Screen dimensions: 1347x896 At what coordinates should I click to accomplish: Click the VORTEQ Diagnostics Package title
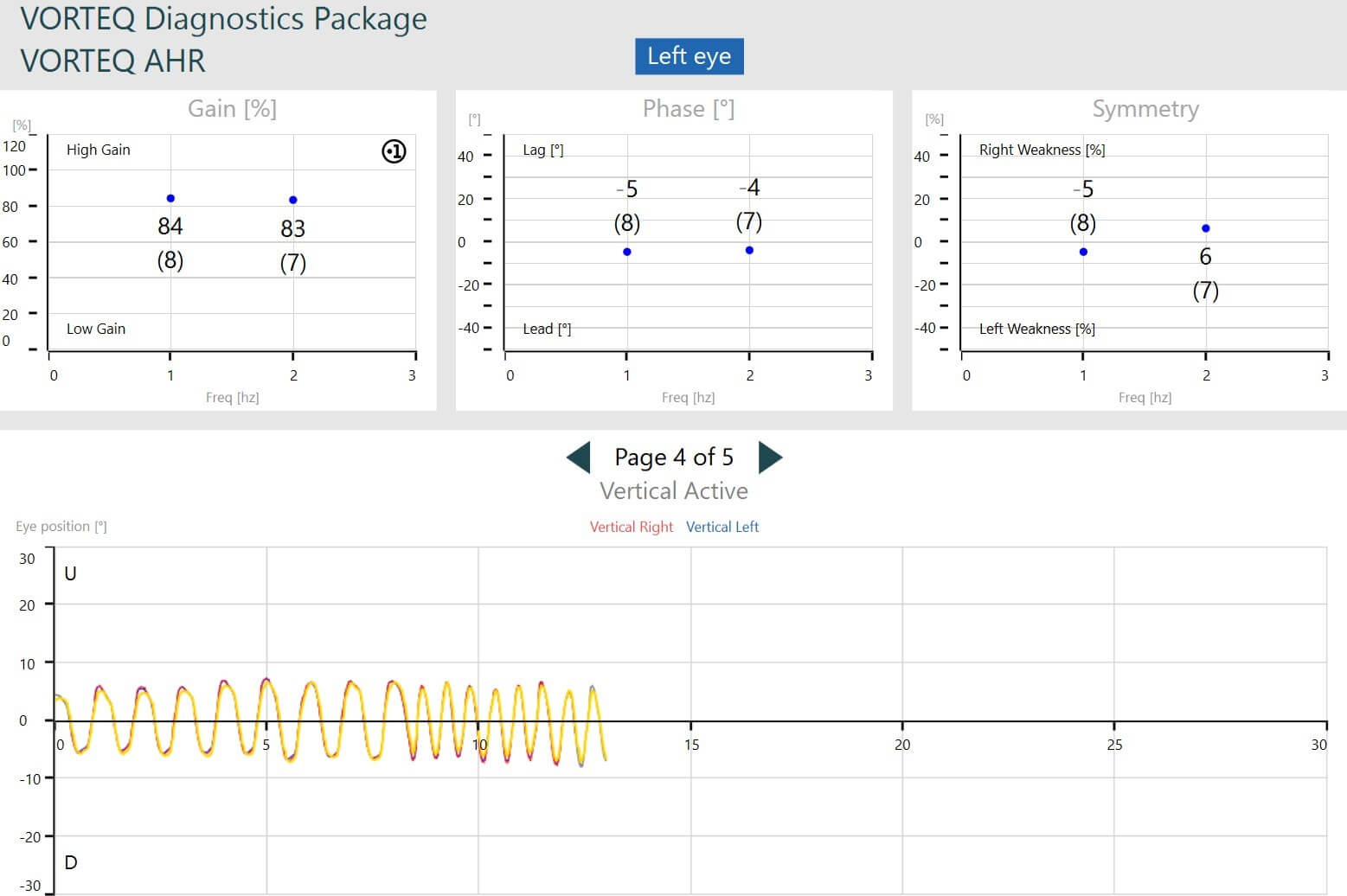point(223,19)
